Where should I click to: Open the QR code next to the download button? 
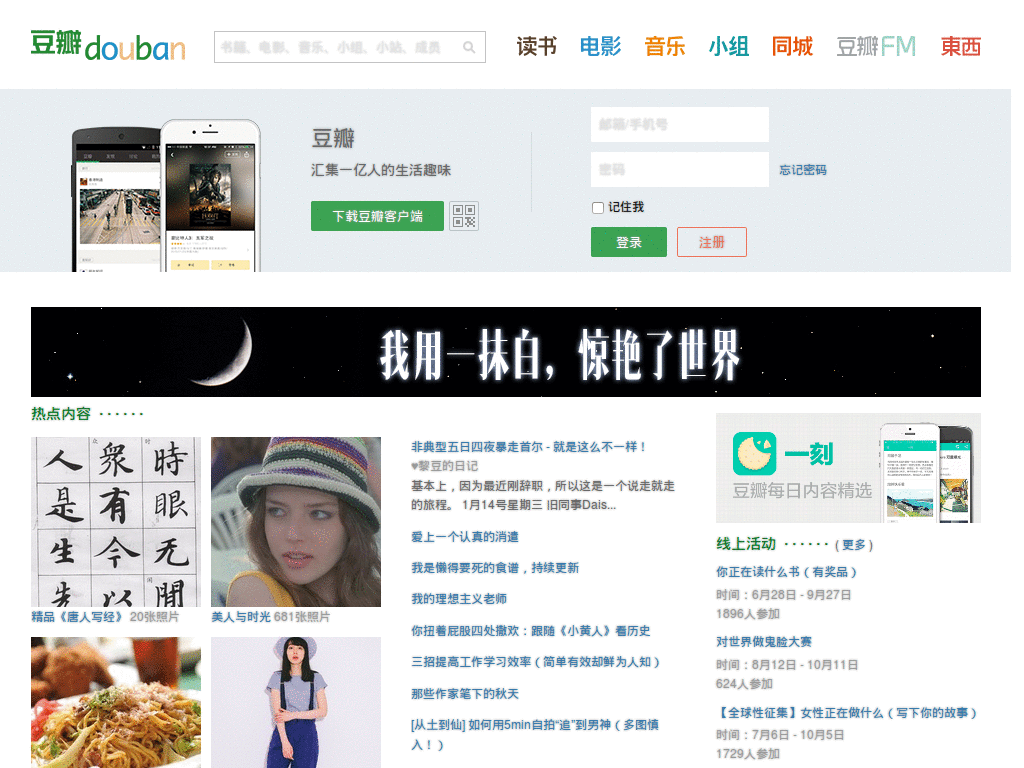tap(464, 216)
